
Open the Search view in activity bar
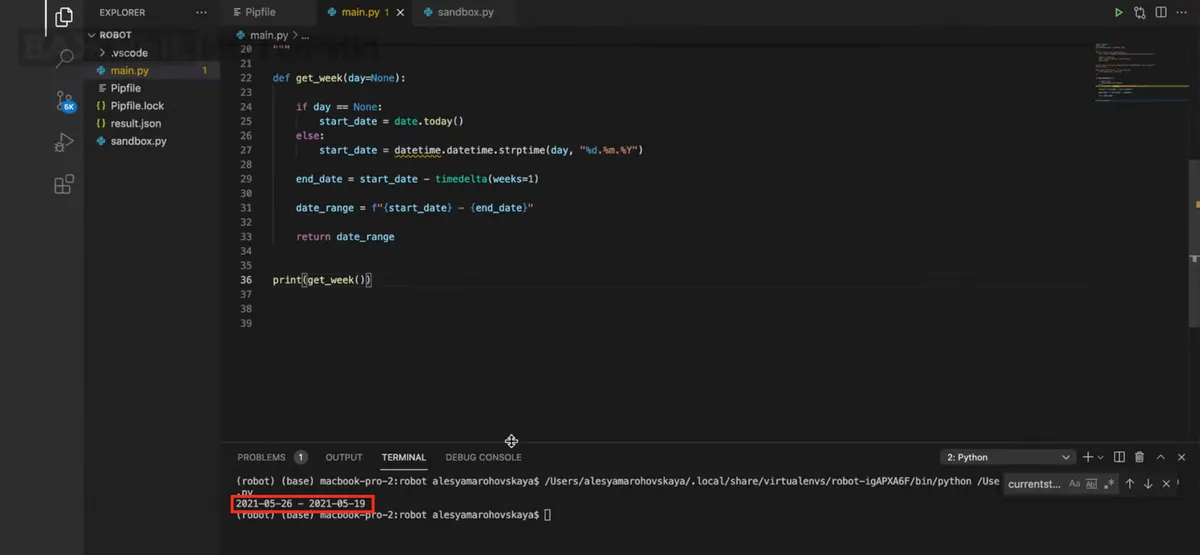pyautogui.click(x=63, y=58)
